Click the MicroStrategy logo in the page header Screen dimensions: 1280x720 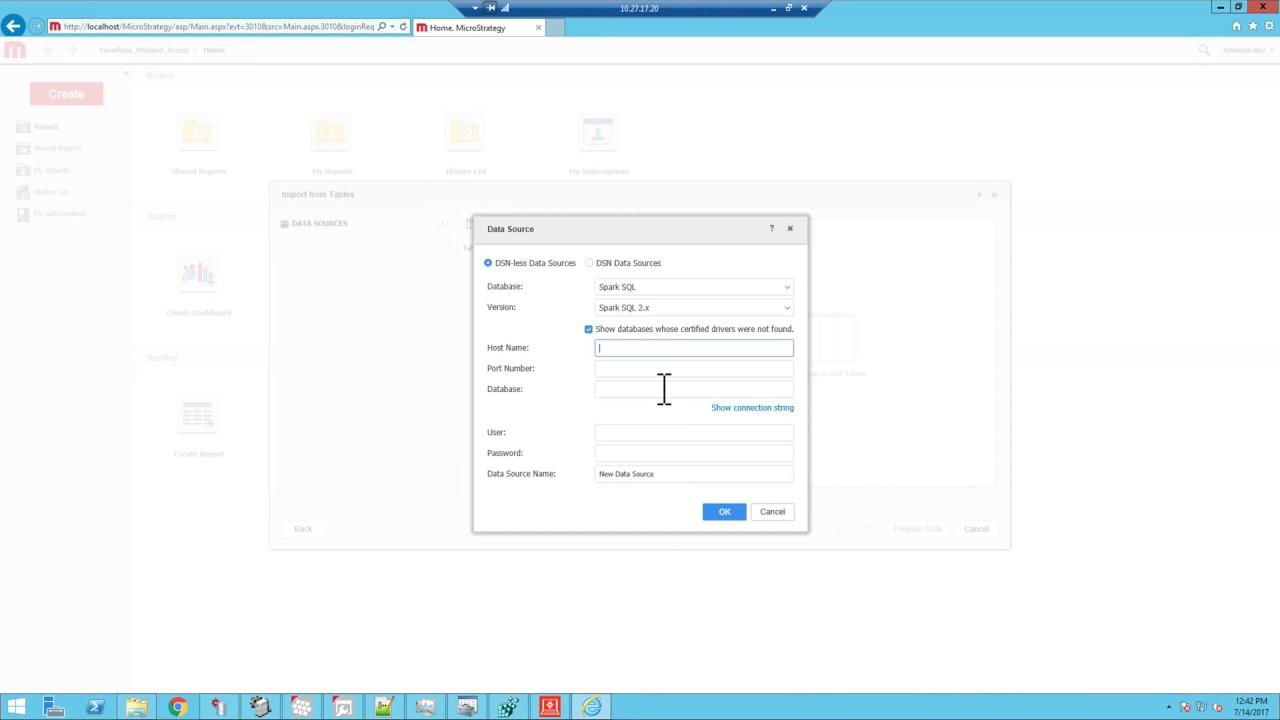pos(14,50)
